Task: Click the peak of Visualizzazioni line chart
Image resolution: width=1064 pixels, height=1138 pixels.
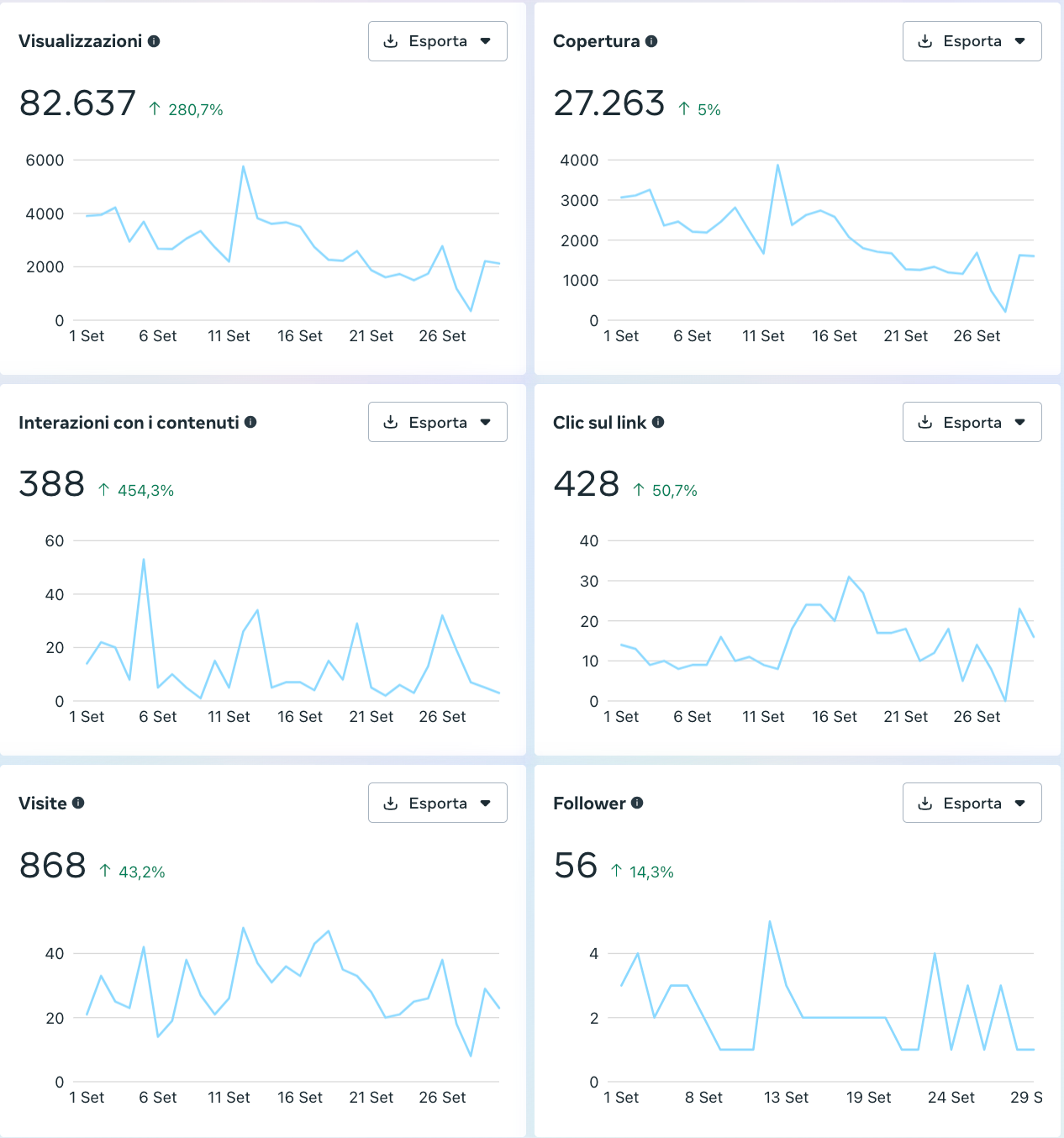Action: [x=243, y=166]
